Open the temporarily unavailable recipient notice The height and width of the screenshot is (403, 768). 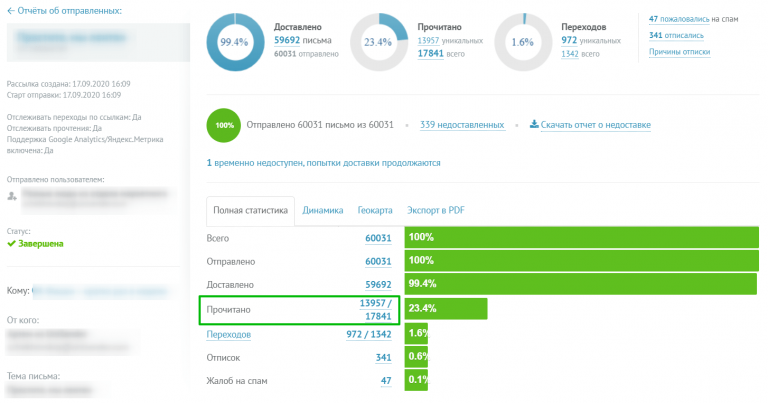tap(323, 163)
